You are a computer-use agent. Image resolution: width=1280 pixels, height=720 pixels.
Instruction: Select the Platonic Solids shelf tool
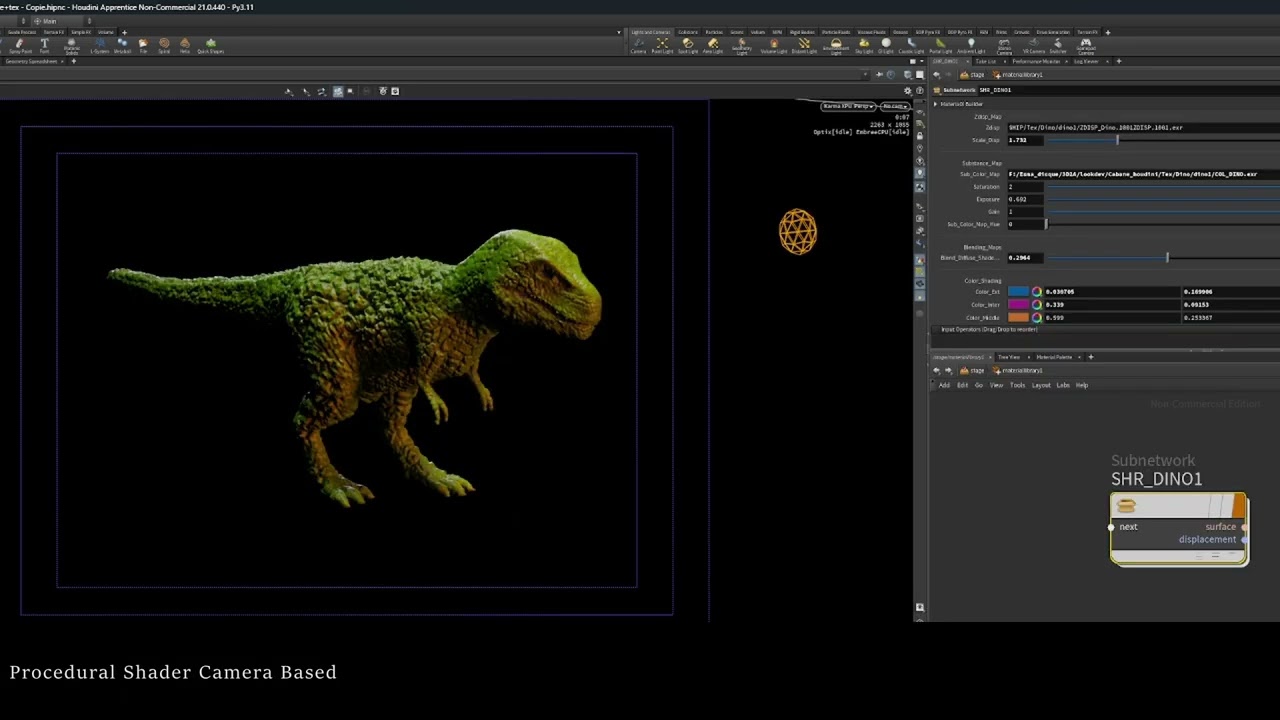point(72,47)
